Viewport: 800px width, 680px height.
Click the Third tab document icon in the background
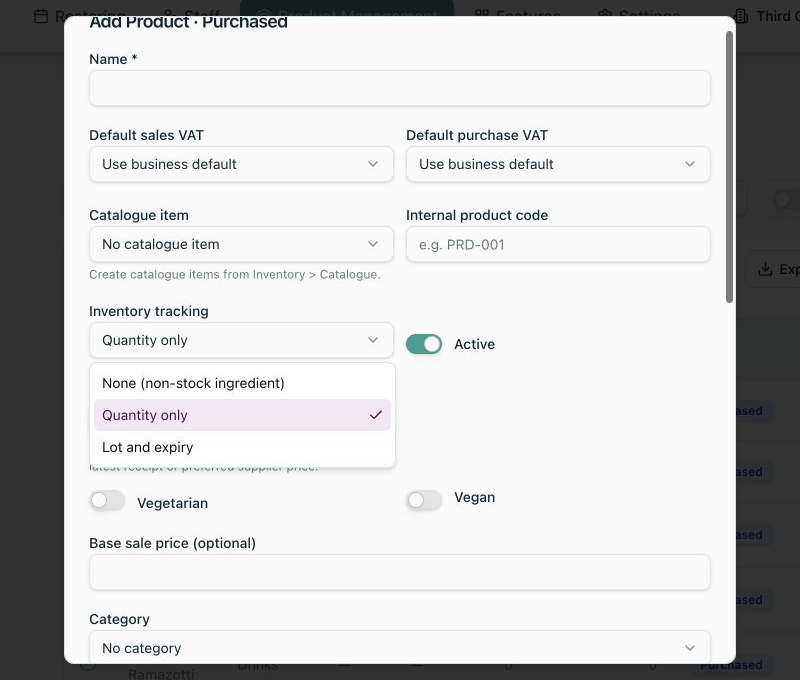[x=741, y=16]
